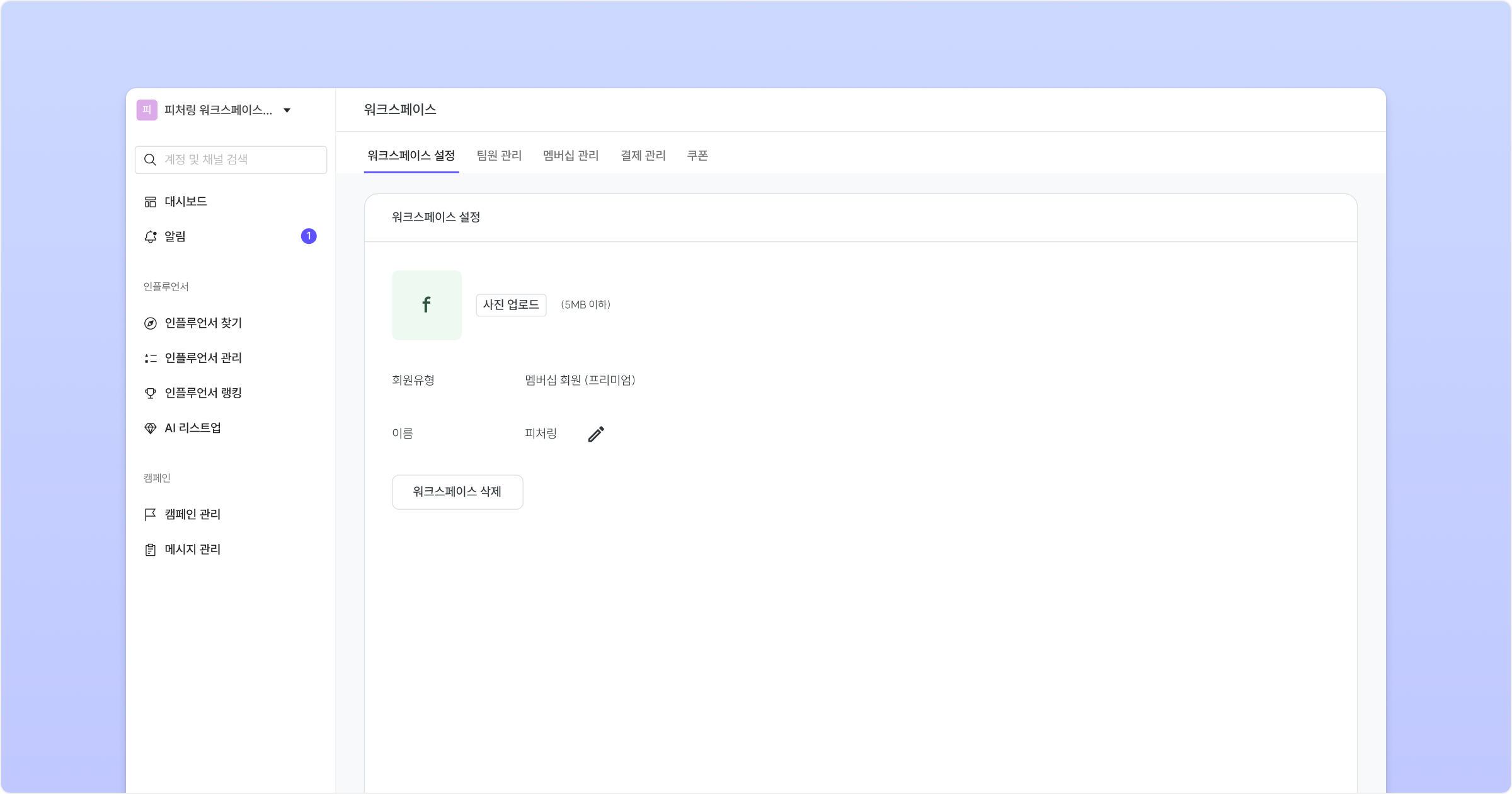Click the flag icon for 캠페인 관리
This screenshot has height=794, width=1512.
point(150,515)
